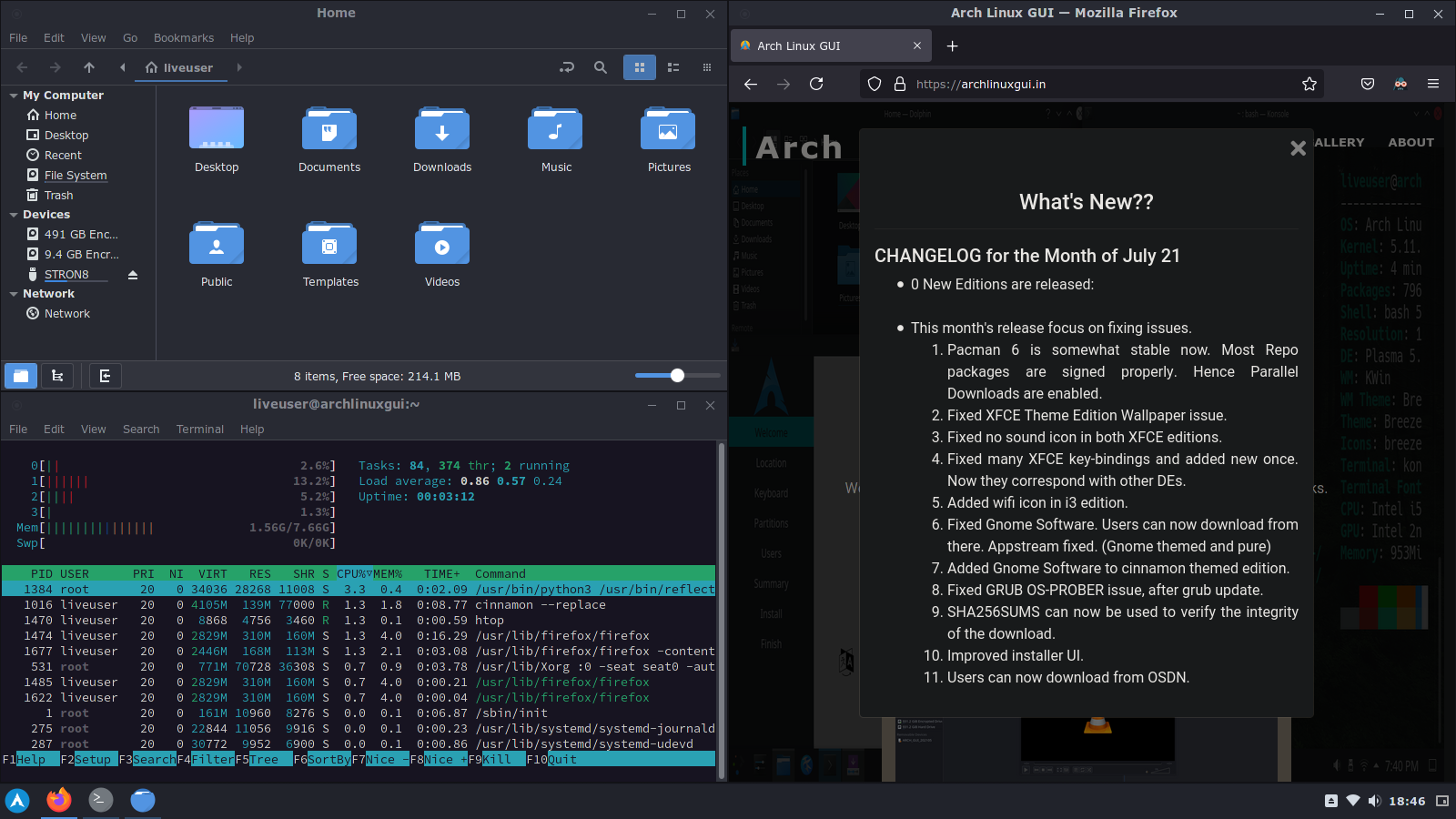Collapse the Network sidebar section
Screen dimensions: 1456x819
pos(14,294)
